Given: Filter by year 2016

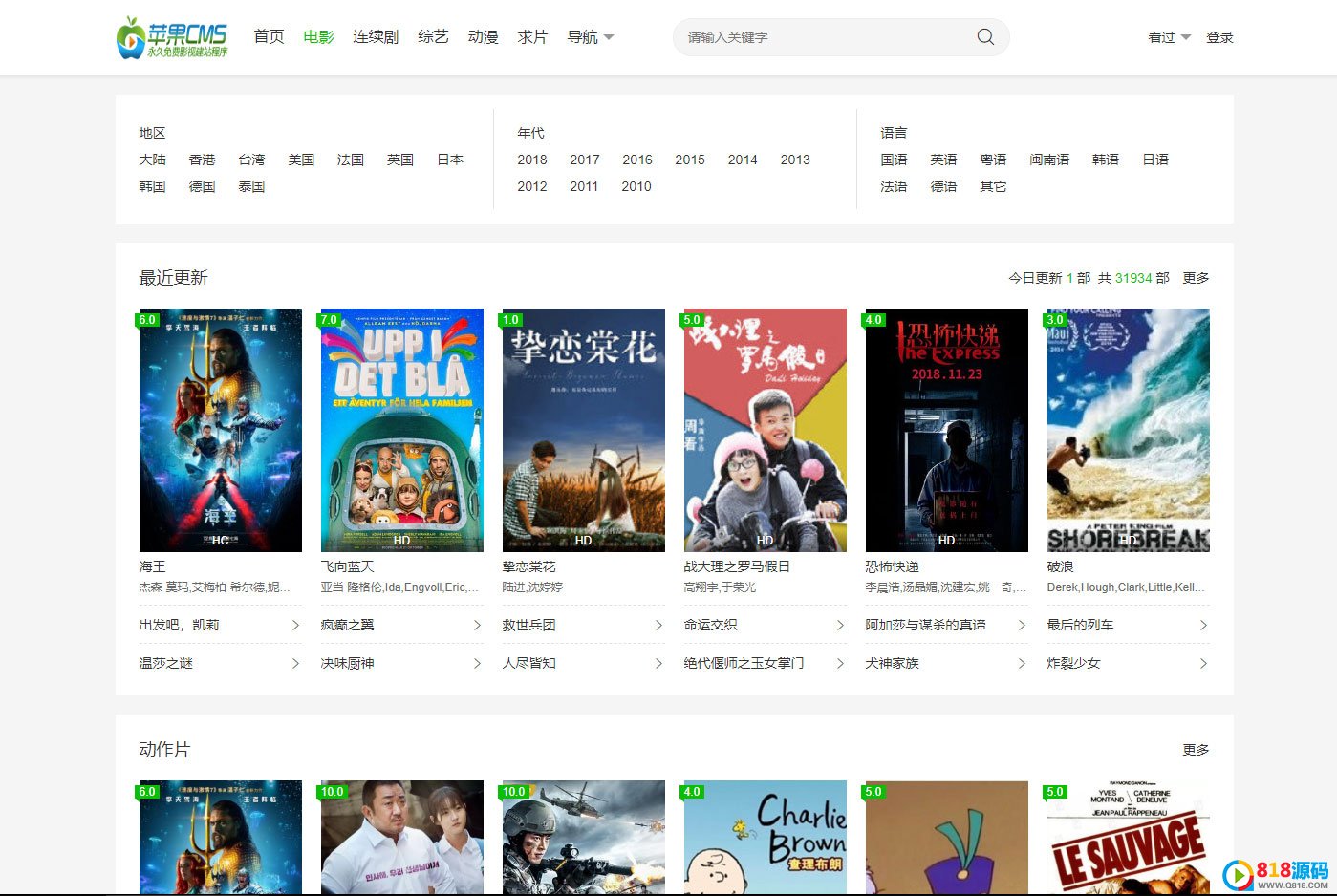Looking at the screenshot, I should click(637, 160).
